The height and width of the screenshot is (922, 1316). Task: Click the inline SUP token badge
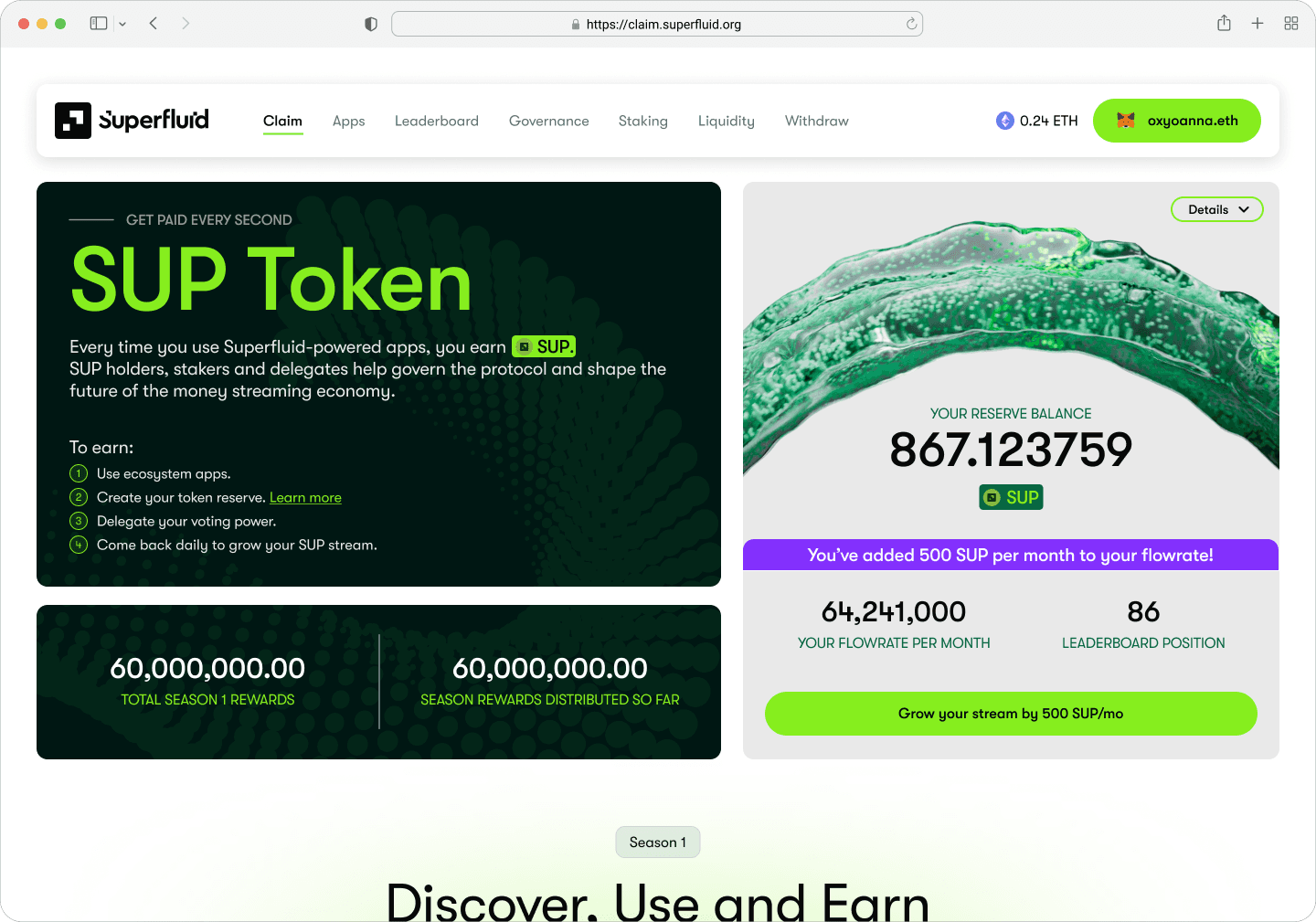(x=544, y=346)
